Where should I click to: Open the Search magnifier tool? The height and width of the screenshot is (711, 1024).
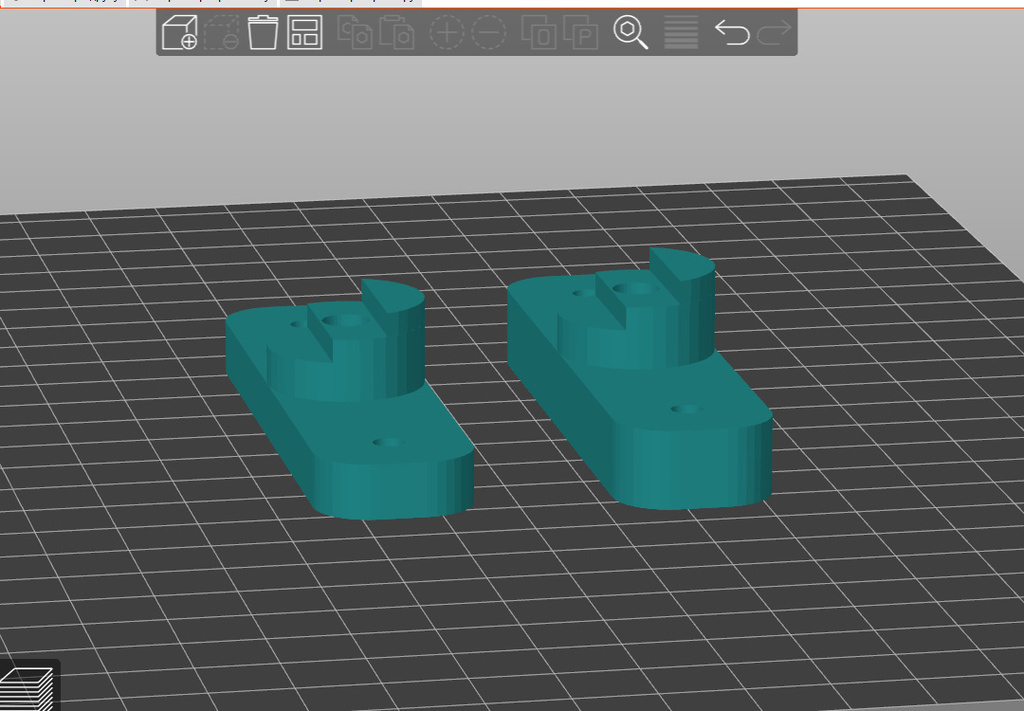630,32
